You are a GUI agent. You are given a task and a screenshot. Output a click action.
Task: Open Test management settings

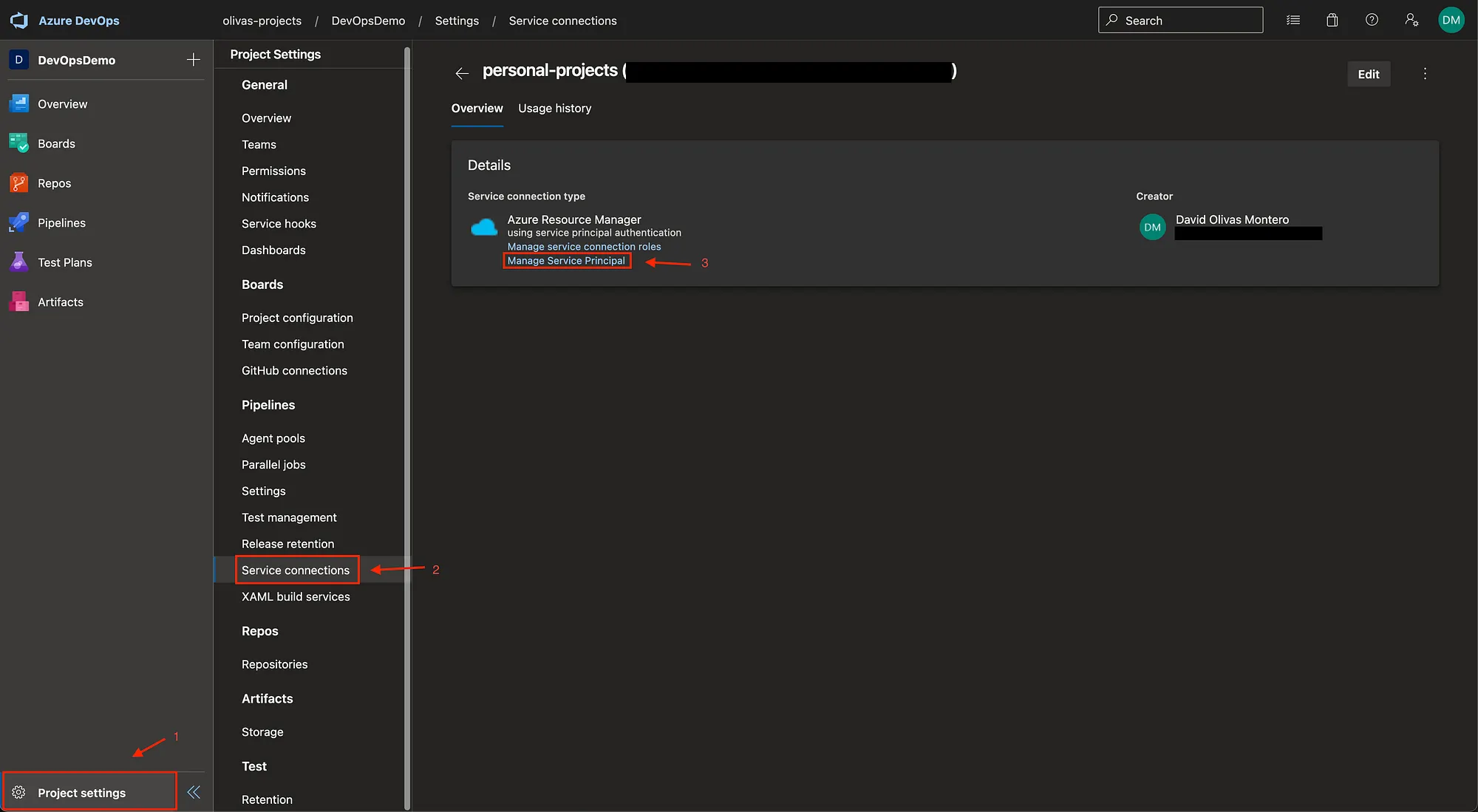(289, 518)
